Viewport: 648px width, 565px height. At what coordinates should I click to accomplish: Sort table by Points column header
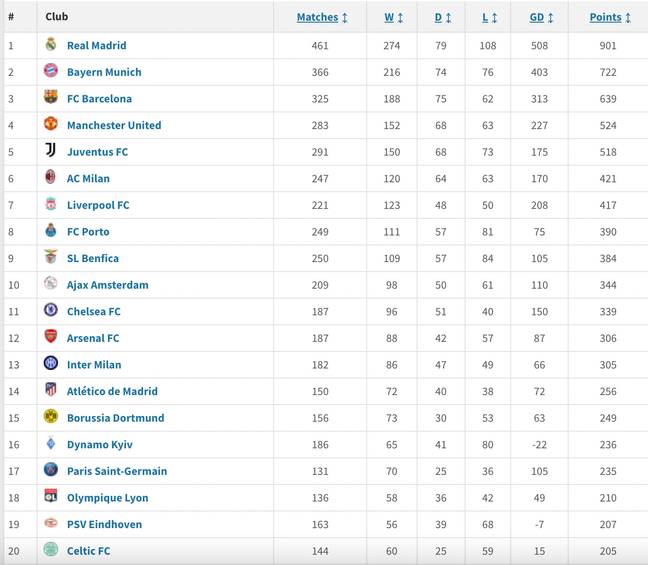pyautogui.click(x=605, y=17)
